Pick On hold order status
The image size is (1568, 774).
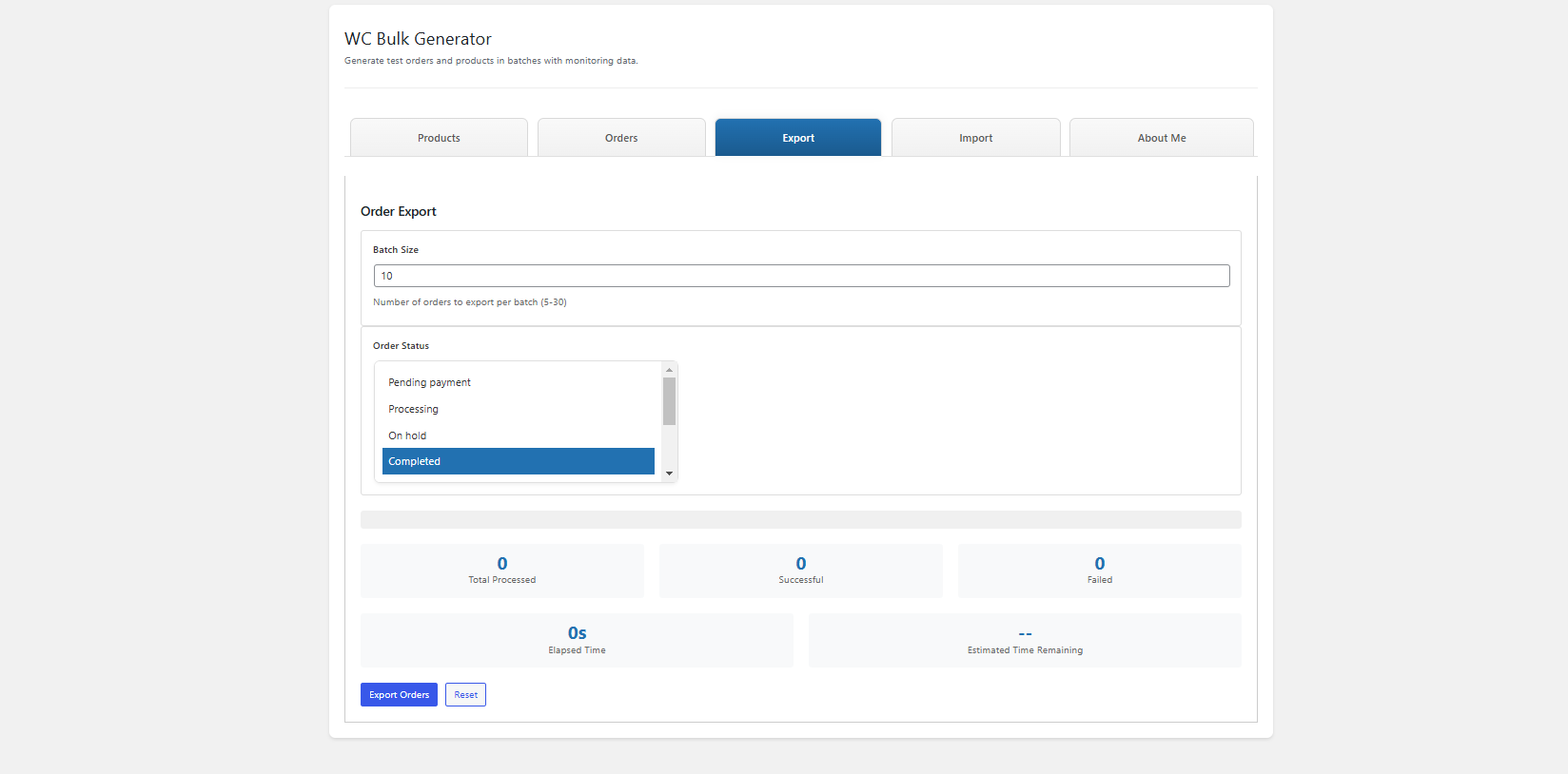pos(519,435)
